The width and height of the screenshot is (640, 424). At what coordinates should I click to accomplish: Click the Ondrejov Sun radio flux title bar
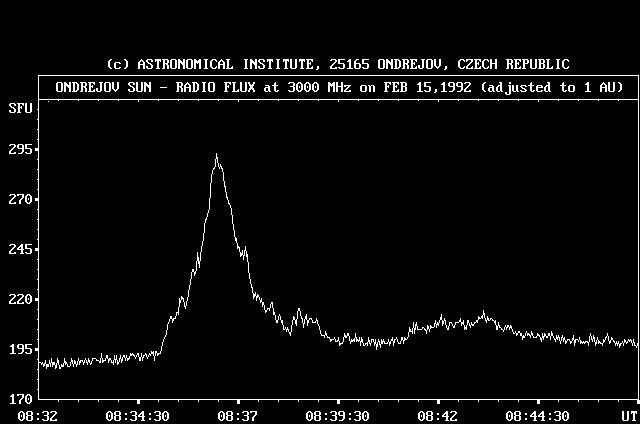pyautogui.click(x=338, y=87)
